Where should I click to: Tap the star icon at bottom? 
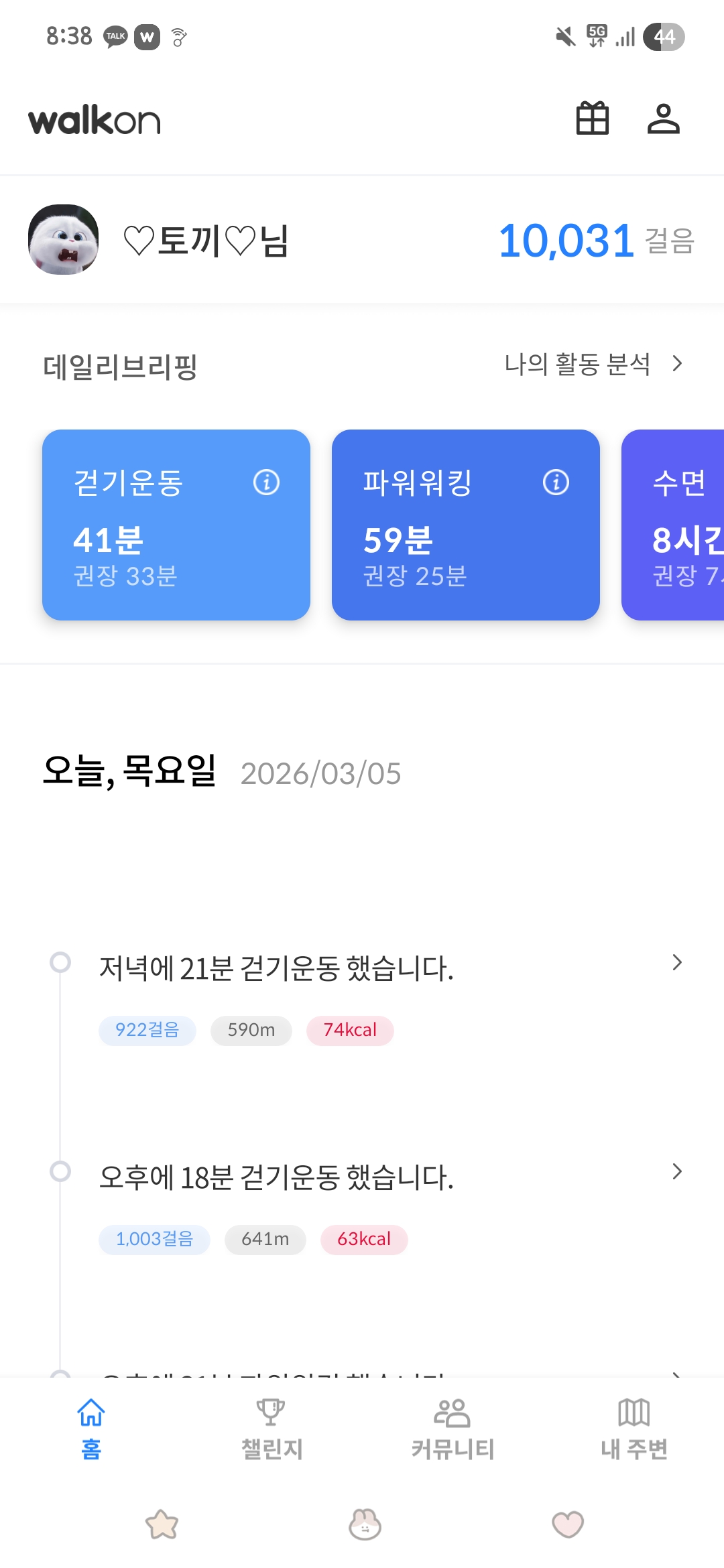coord(162,1524)
